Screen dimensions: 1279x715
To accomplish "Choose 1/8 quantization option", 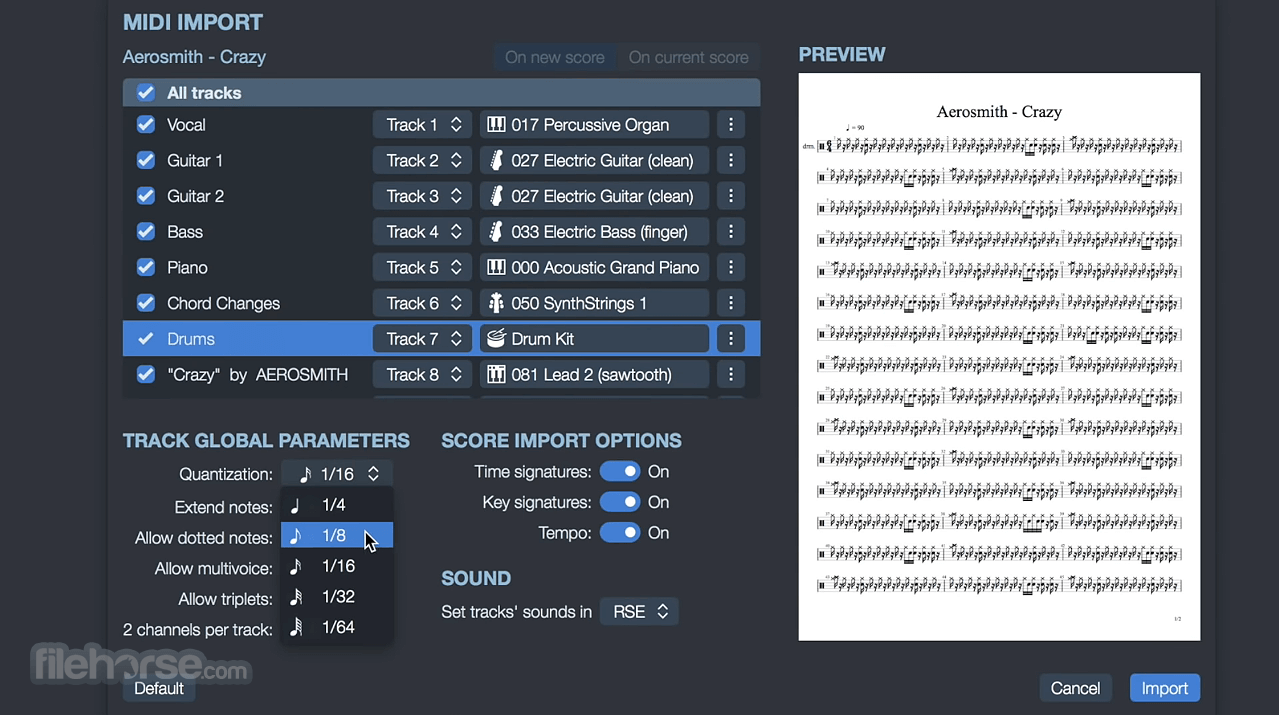I will (x=337, y=536).
